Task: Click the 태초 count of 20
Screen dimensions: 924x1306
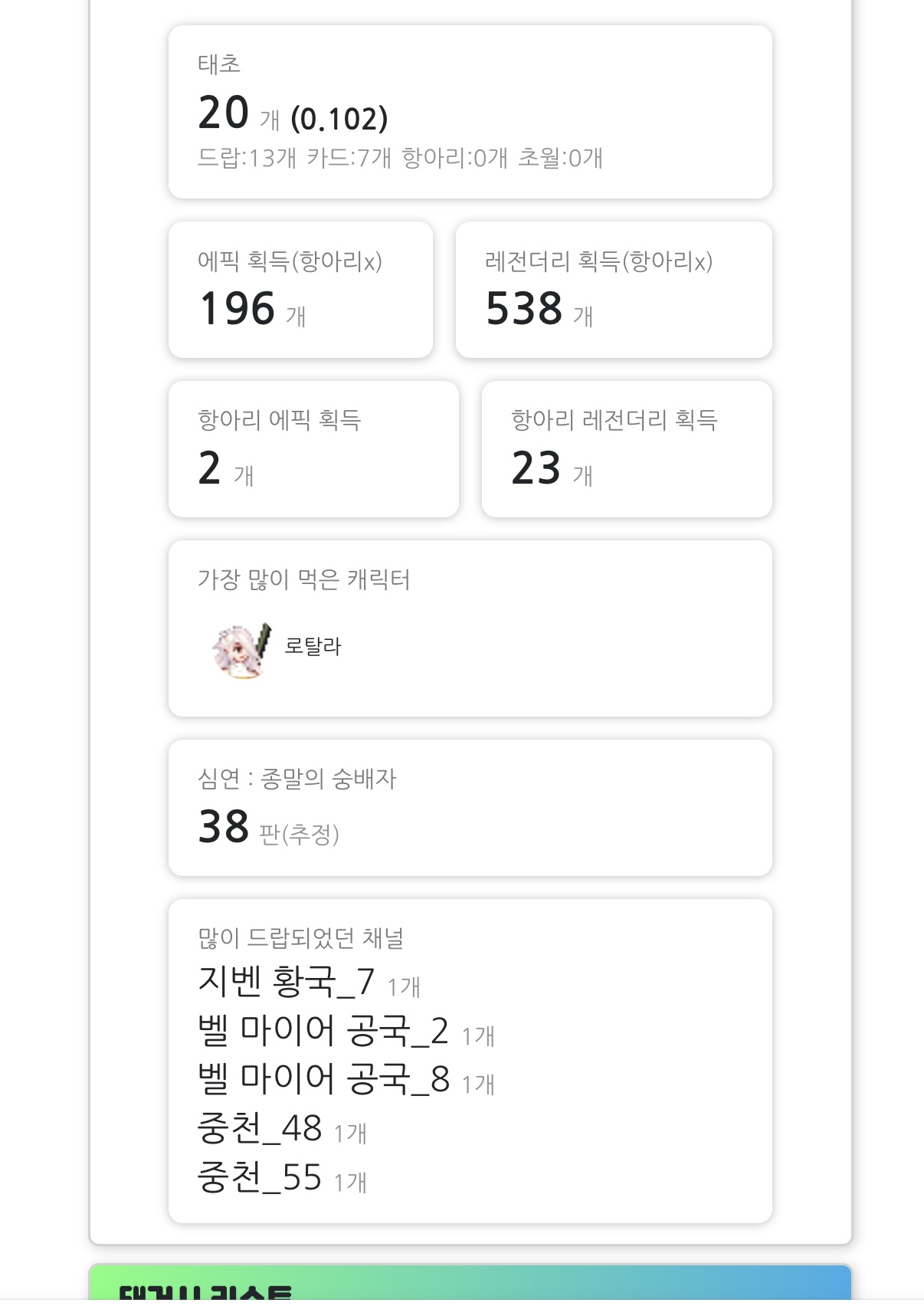Action: pos(223,113)
